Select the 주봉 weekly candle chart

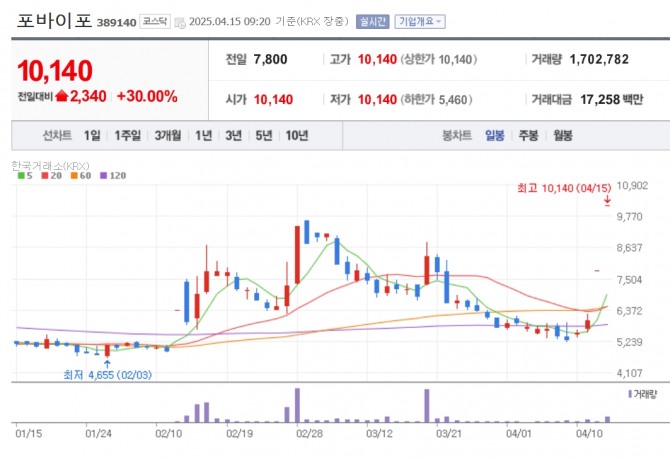pos(528,135)
